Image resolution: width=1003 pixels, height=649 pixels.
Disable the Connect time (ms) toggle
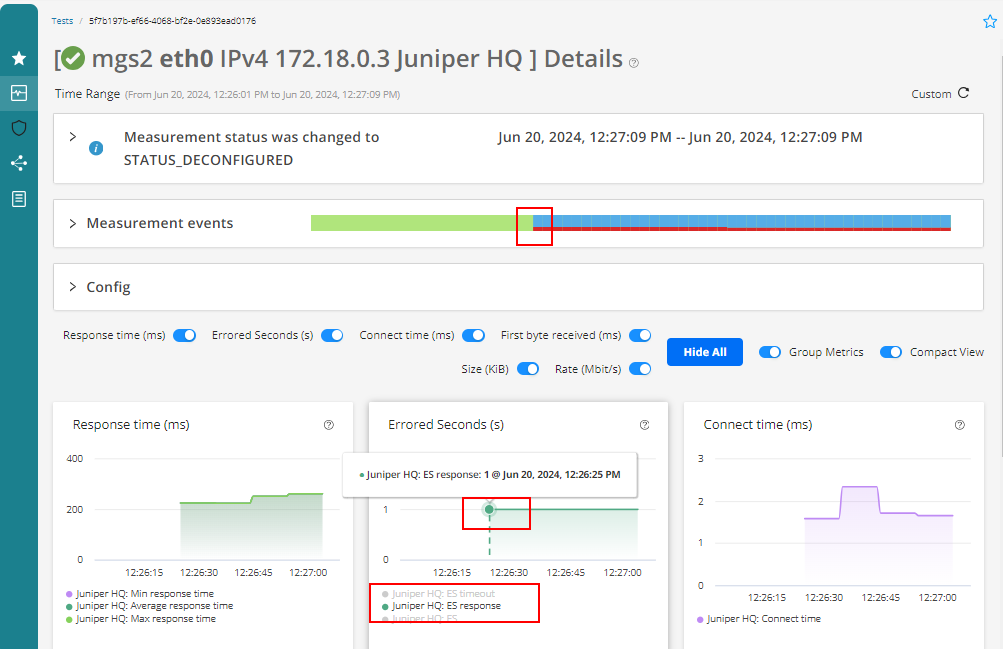pyautogui.click(x=473, y=336)
